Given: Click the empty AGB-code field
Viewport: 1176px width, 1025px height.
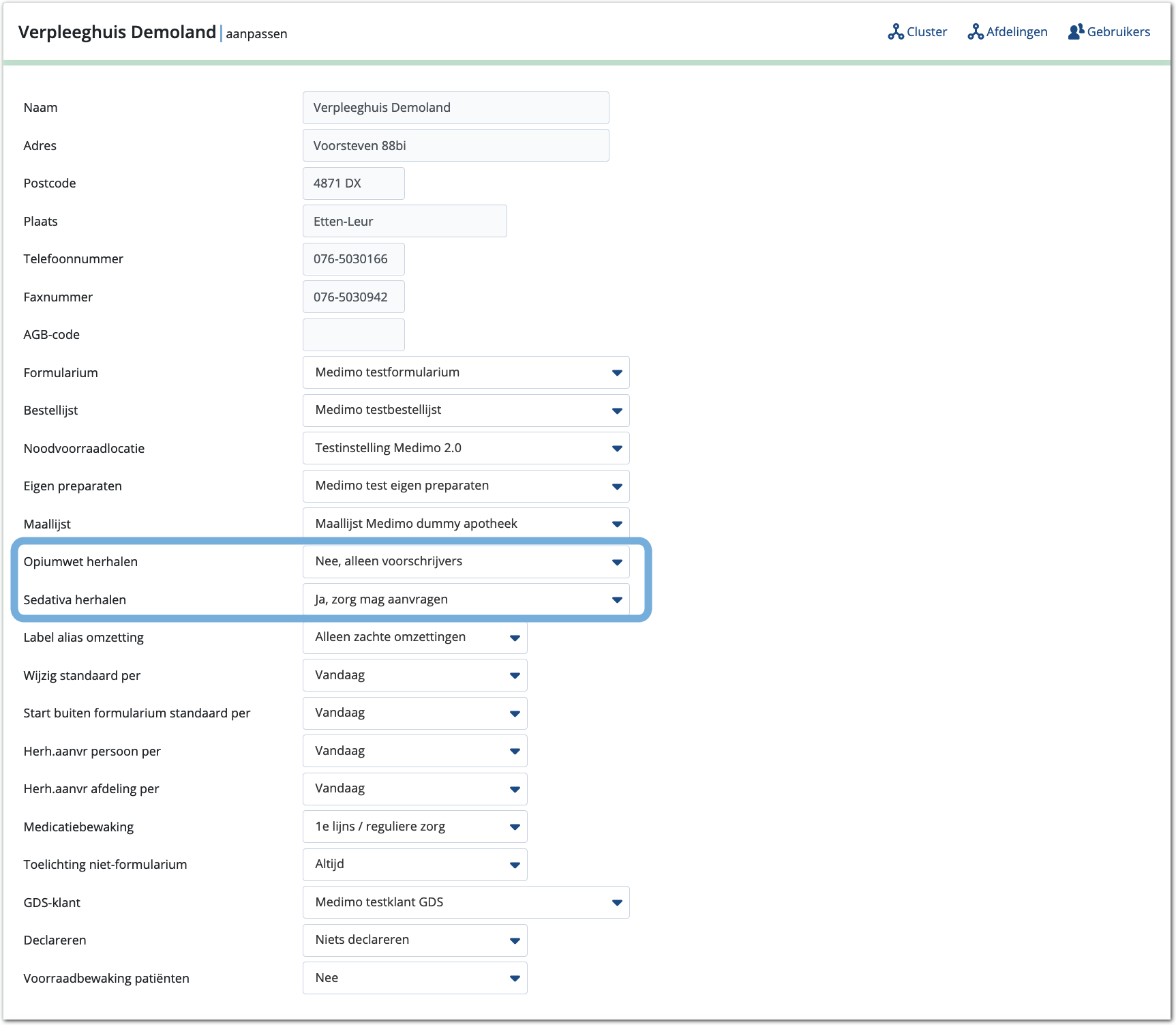Looking at the screenshot, I should click(353, 335).
